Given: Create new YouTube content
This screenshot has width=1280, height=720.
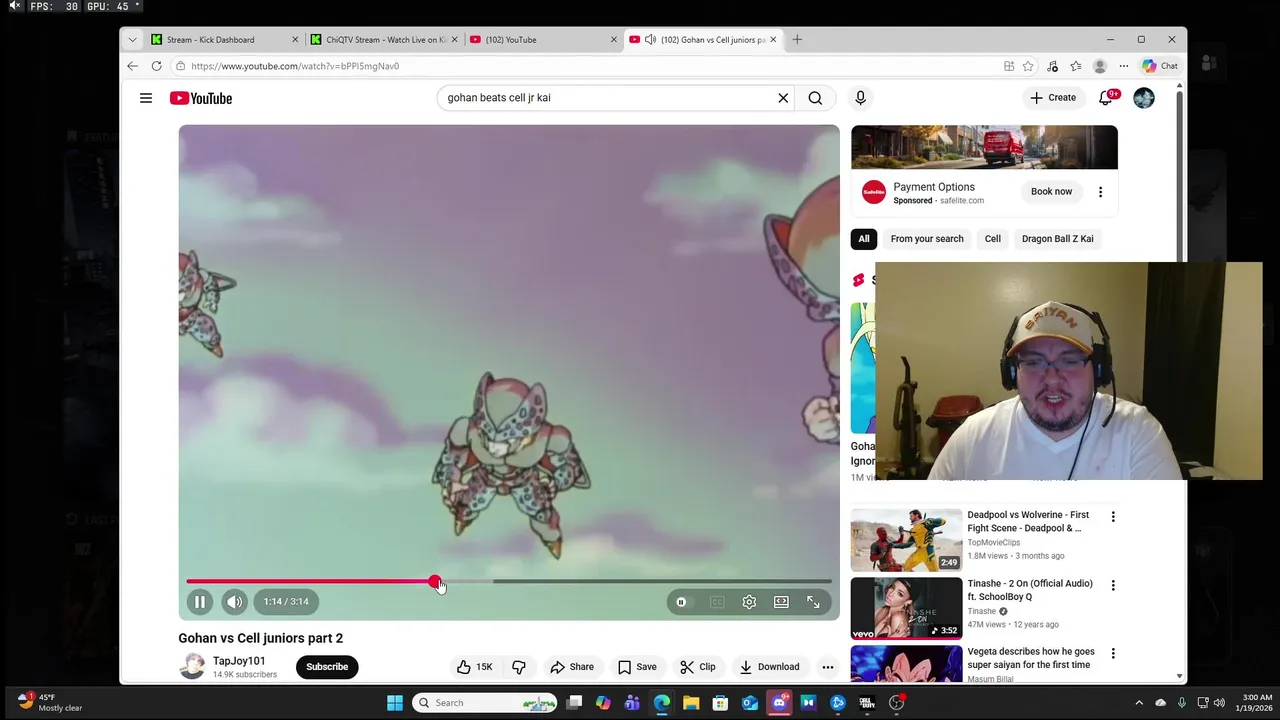Looking at the screenshot, I should 1053,98.
